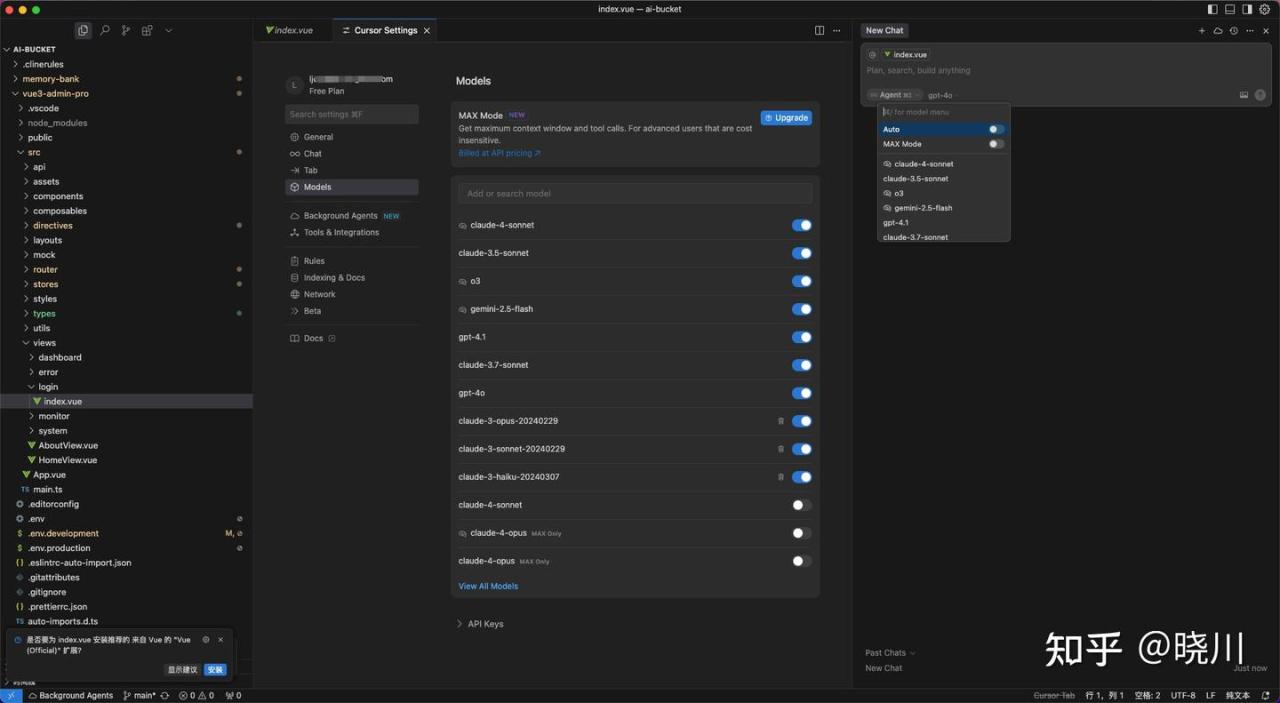Open the Source Control view icon
This screenshot has height=703, width=1280.
click(x=126, y=31)
